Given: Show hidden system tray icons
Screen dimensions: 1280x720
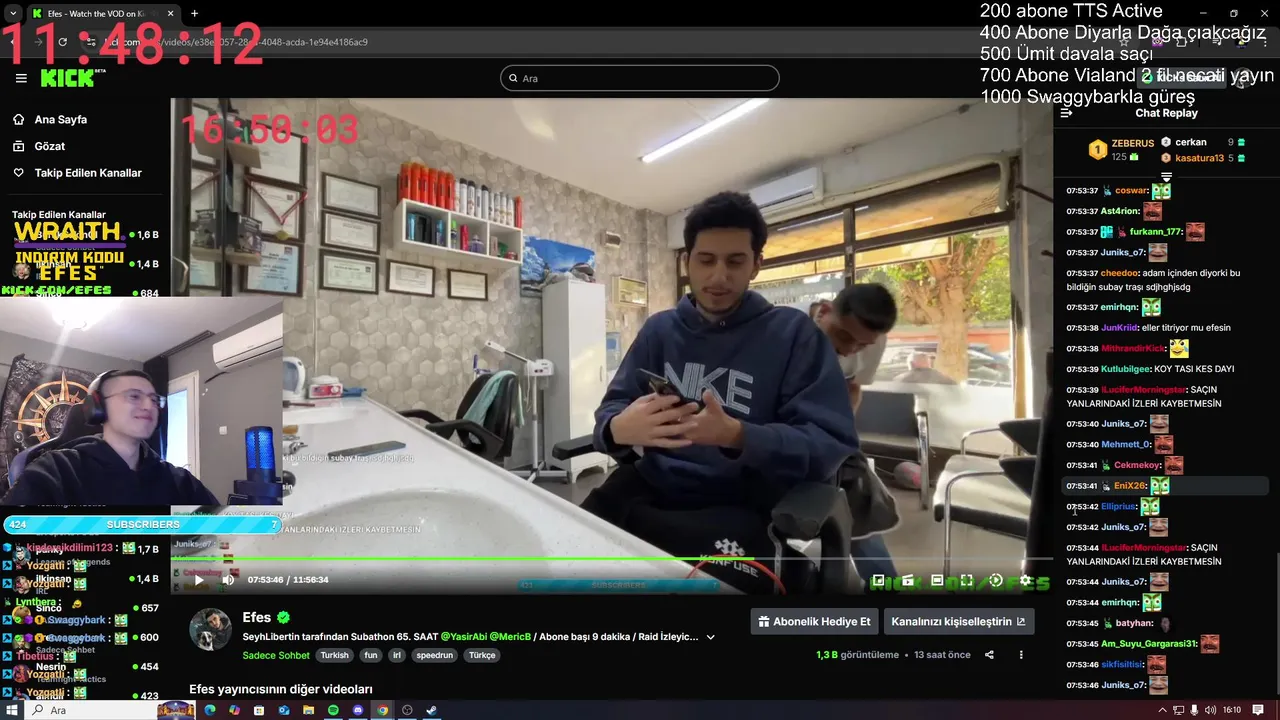Looking at the screenshot, I should [x=1165, y=710].
